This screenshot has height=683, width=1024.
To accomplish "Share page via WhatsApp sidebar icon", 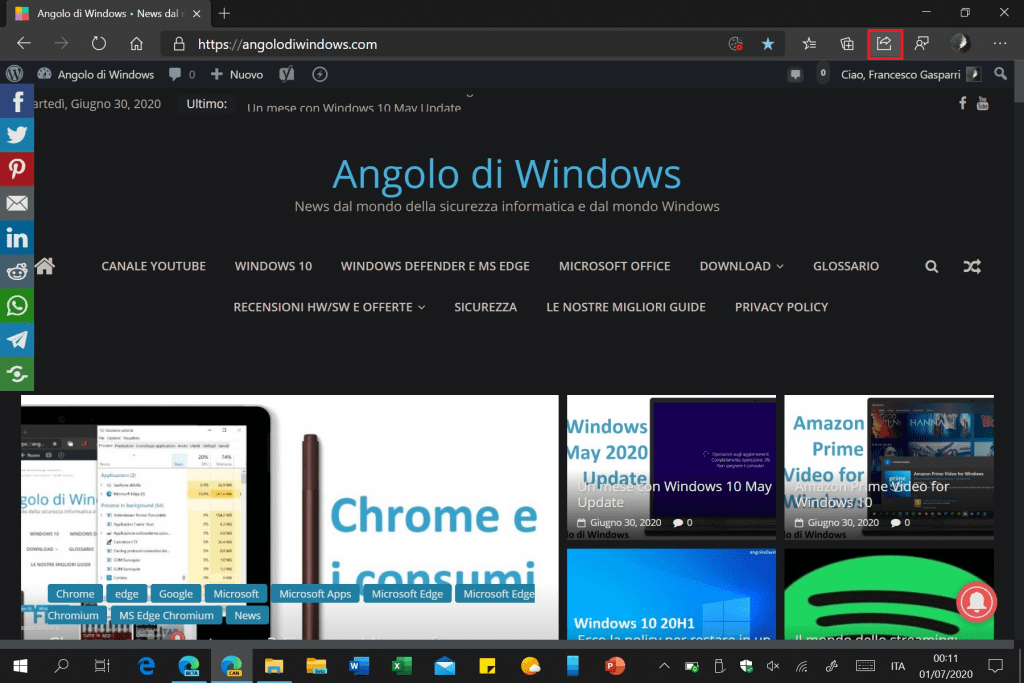I will coord(17,305).
